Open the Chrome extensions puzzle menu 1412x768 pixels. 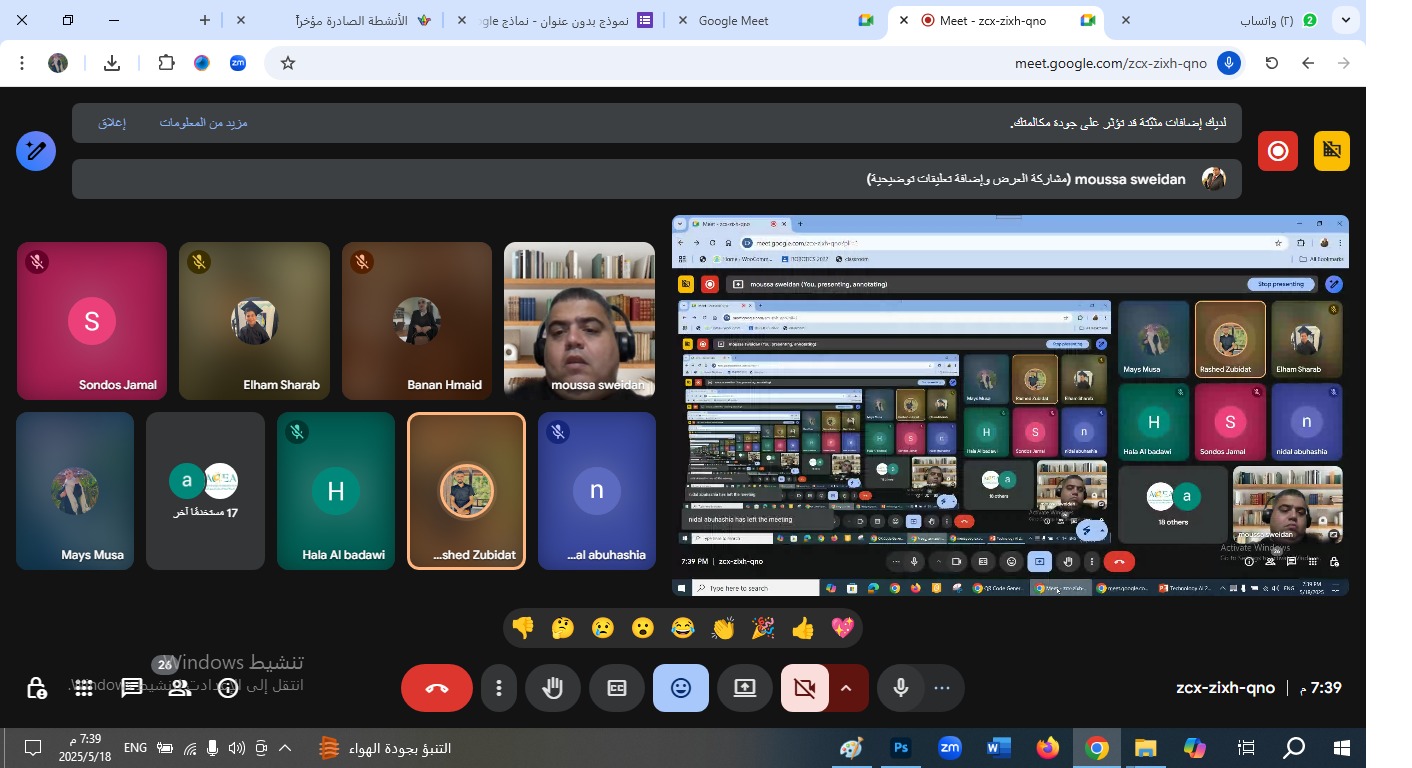166,63
